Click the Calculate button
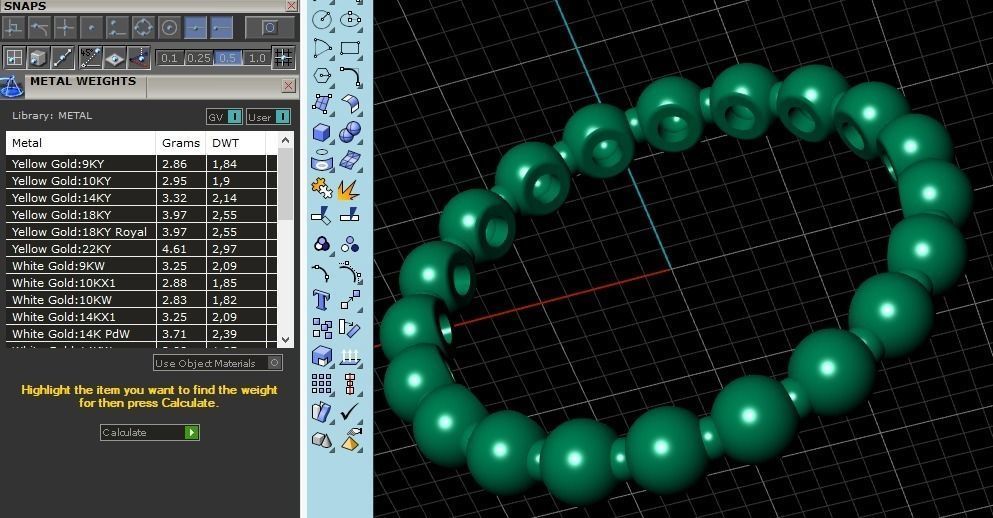Screen dimensions: 993x518 [x=150, y=433]
